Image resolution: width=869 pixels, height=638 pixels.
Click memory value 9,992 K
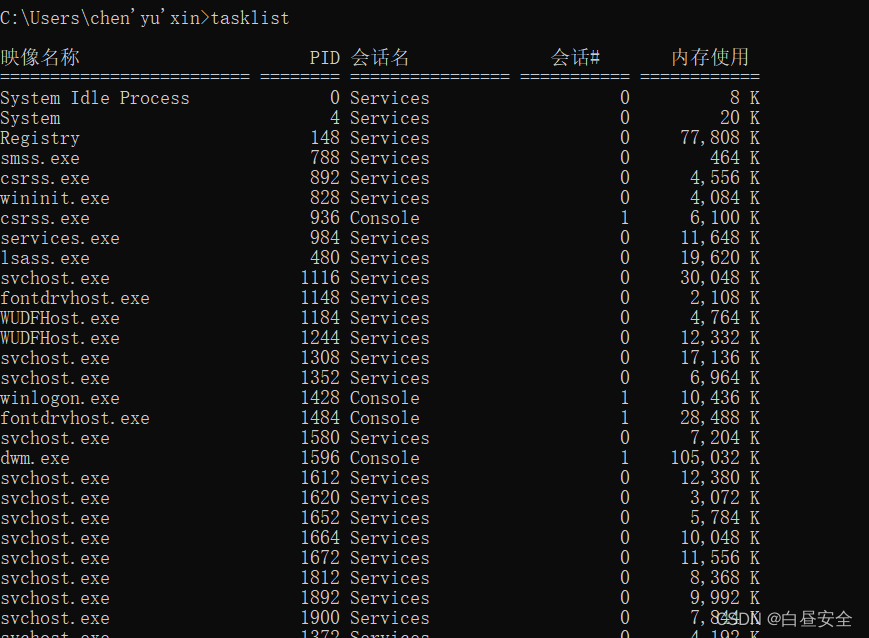725,597
